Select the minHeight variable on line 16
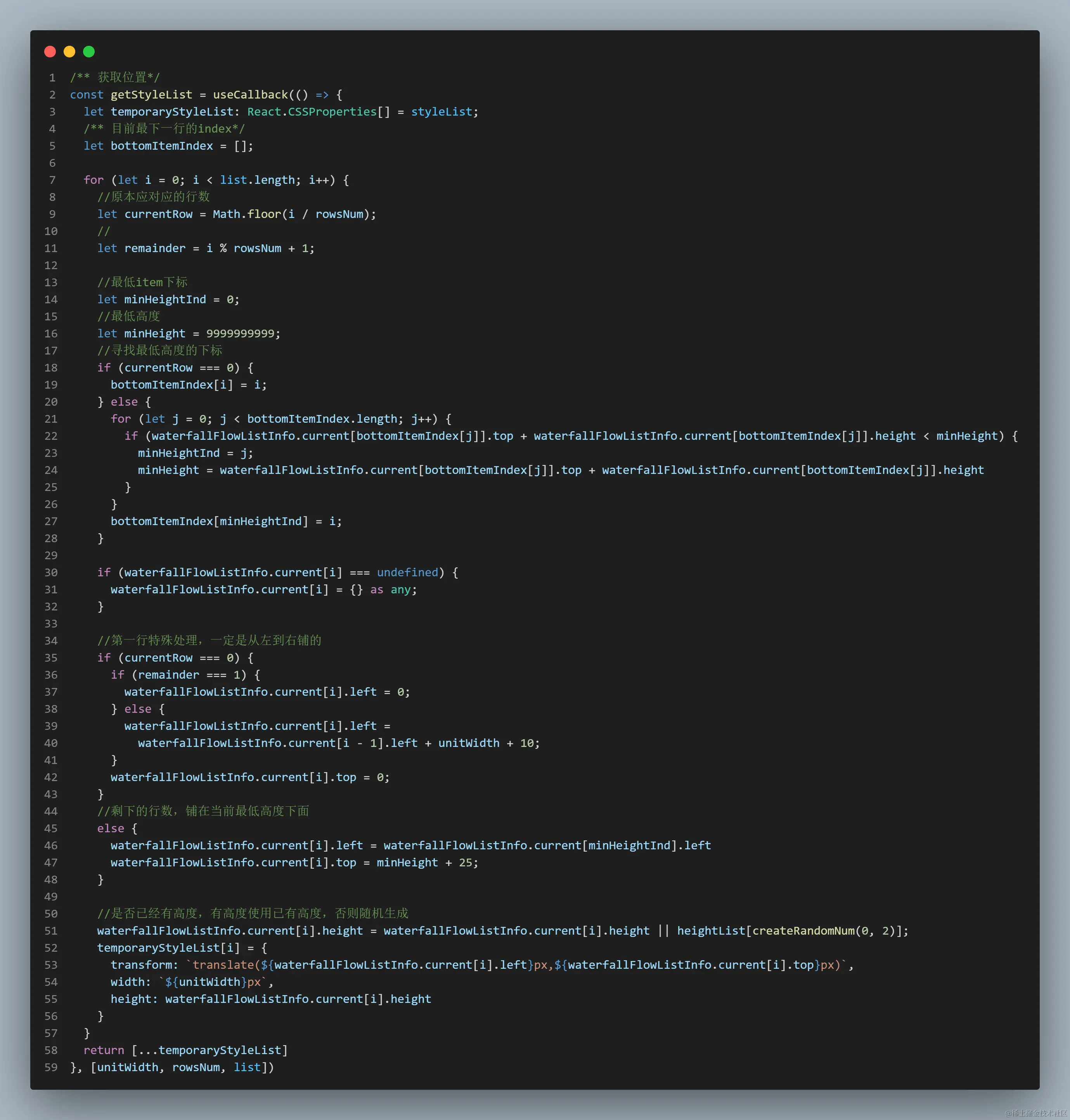The width and height of the screenshot is (1070, 1120). [x=154, y=334]
